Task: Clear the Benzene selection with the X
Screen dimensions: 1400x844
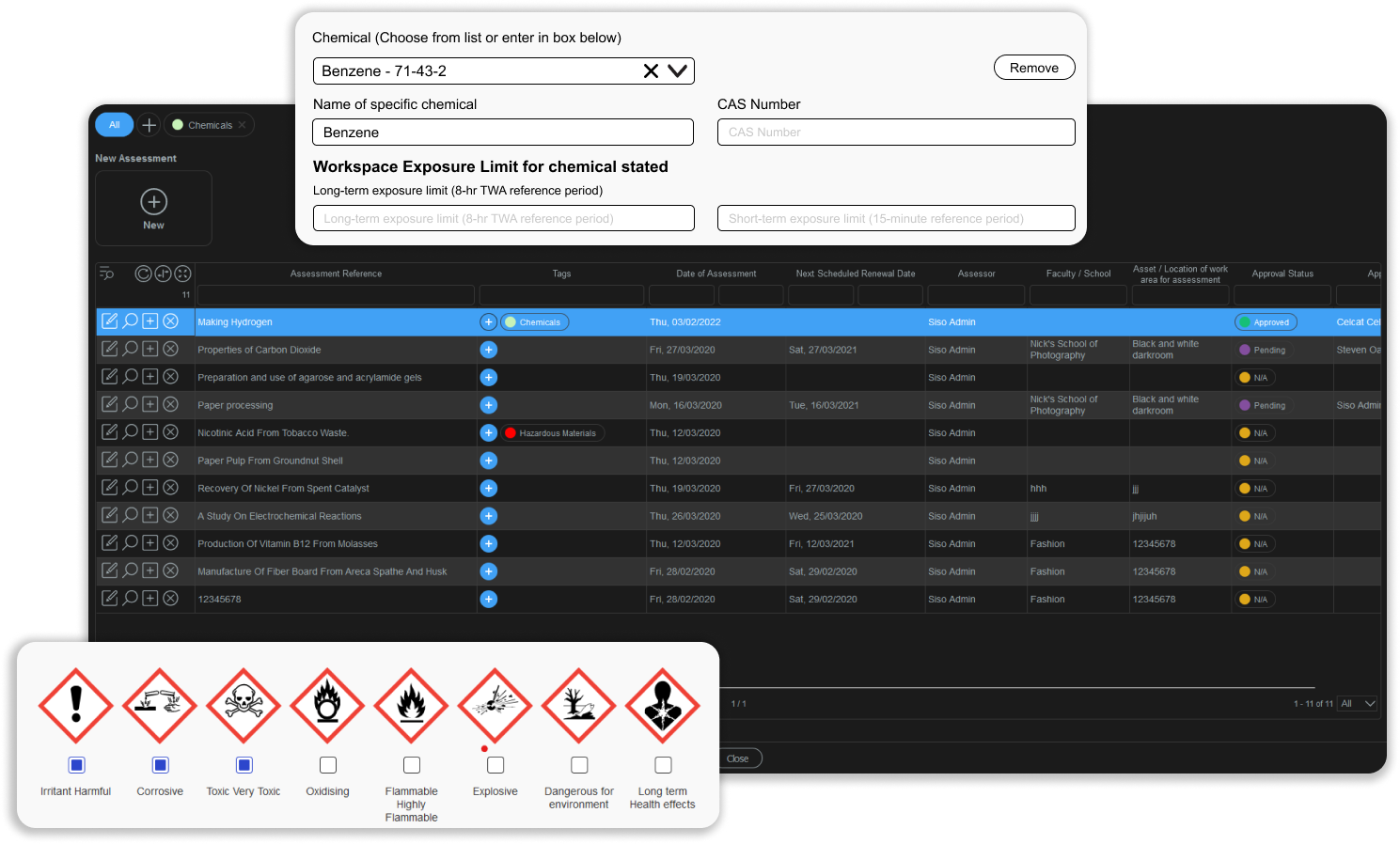Action: [651, 70]
